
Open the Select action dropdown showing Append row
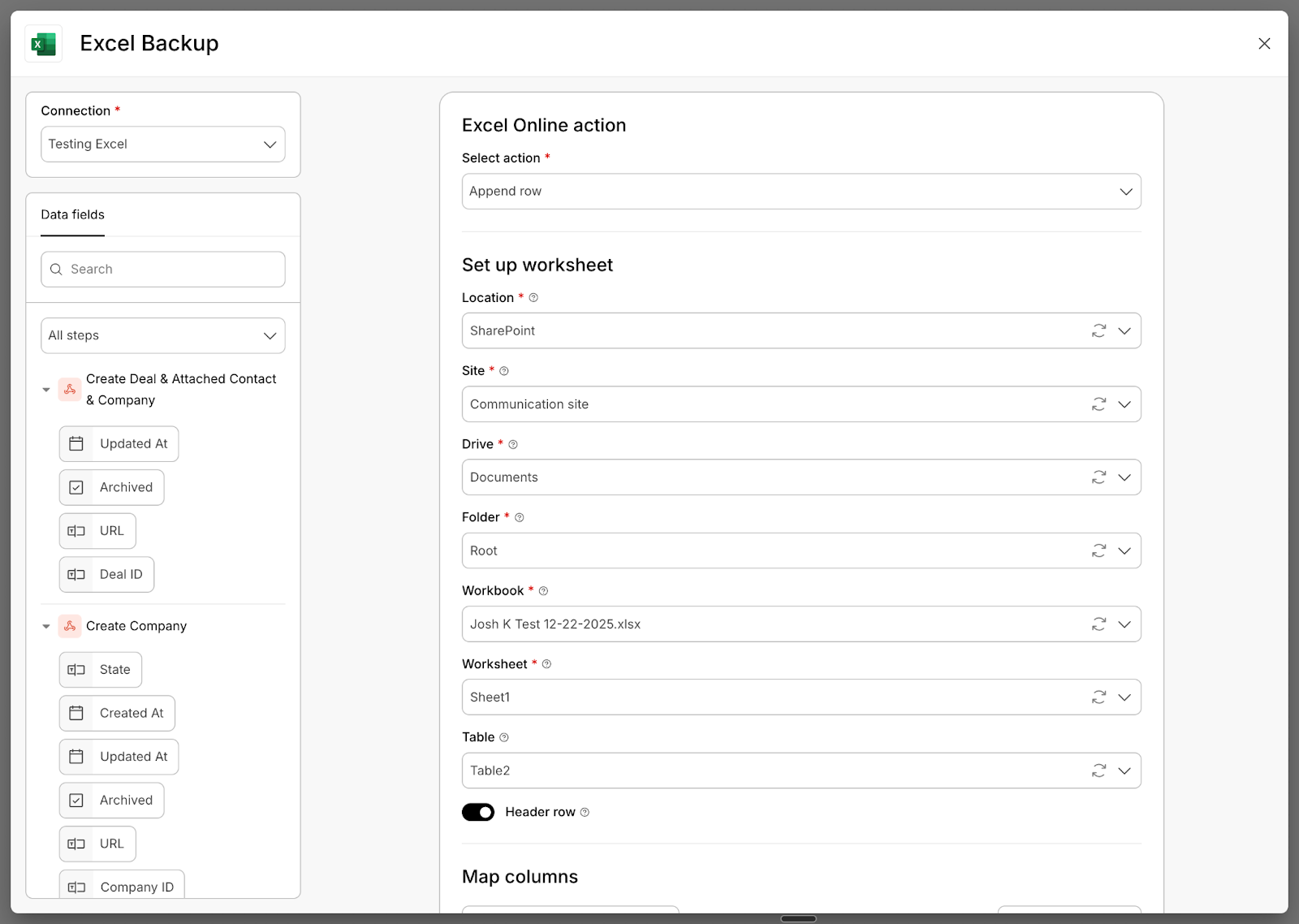(x=801, y=192)
